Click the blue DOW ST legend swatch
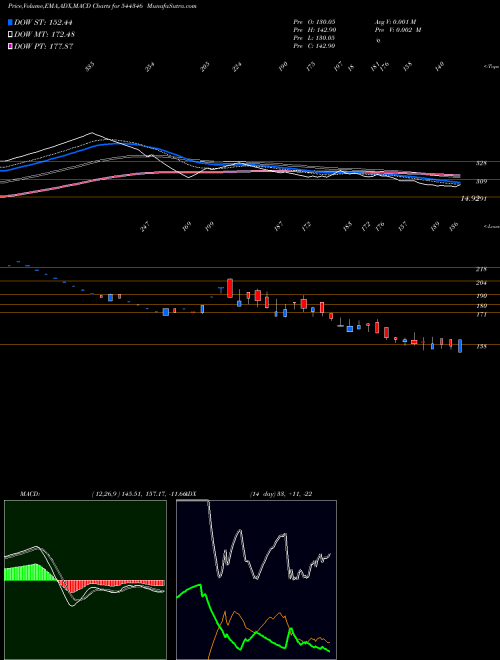This screenshot has width=500, height=660. (x=11, y=23)
